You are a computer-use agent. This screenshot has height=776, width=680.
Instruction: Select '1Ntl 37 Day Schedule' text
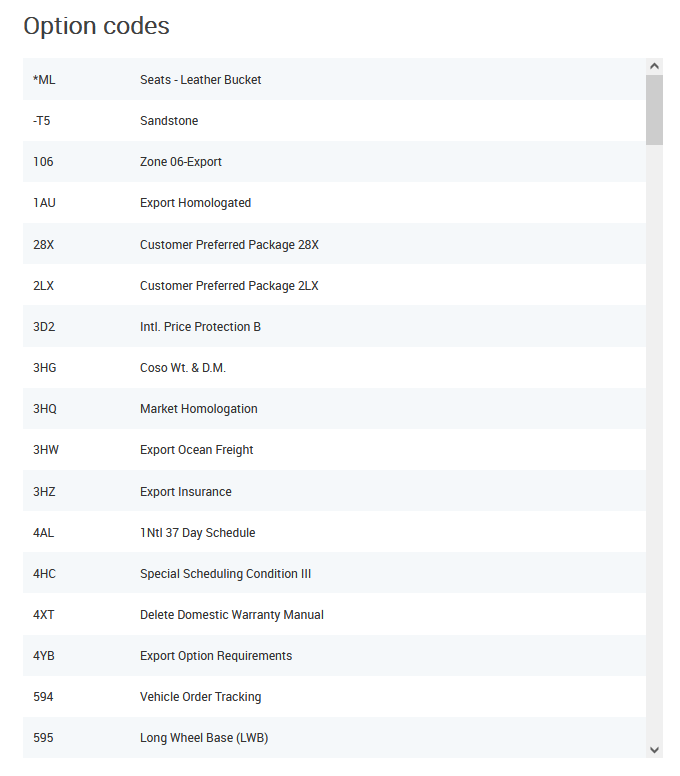pos(197,533)
